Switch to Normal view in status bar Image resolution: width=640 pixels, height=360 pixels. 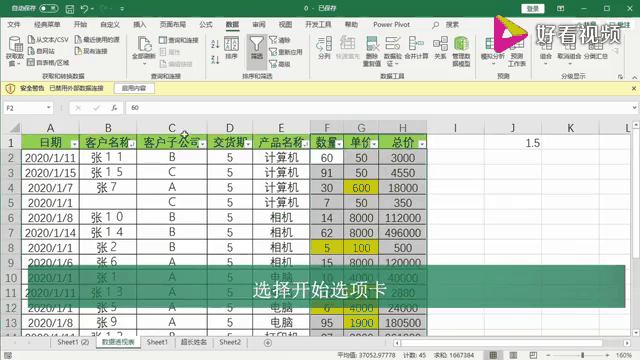pos(493,355)
